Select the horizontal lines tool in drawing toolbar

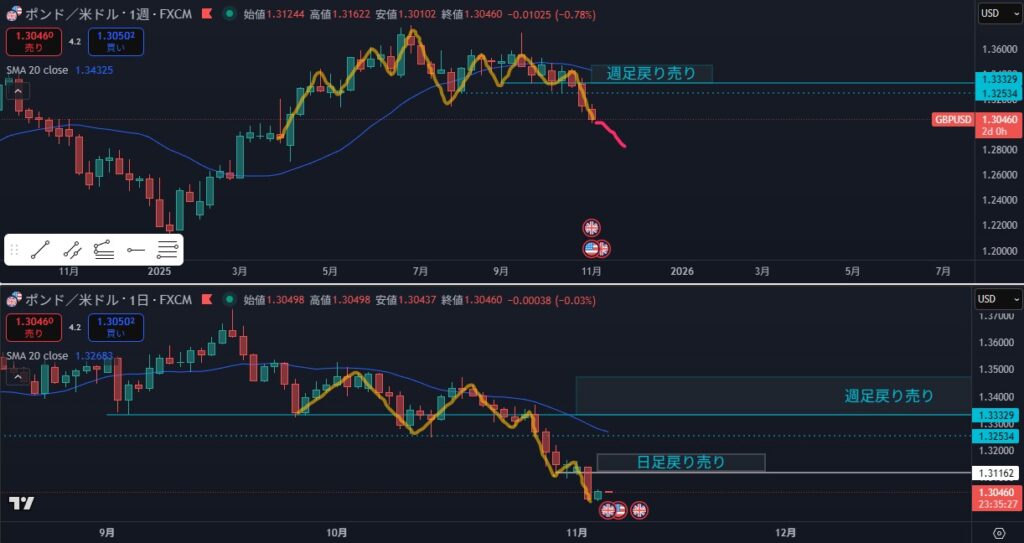(x=168, y=250)
